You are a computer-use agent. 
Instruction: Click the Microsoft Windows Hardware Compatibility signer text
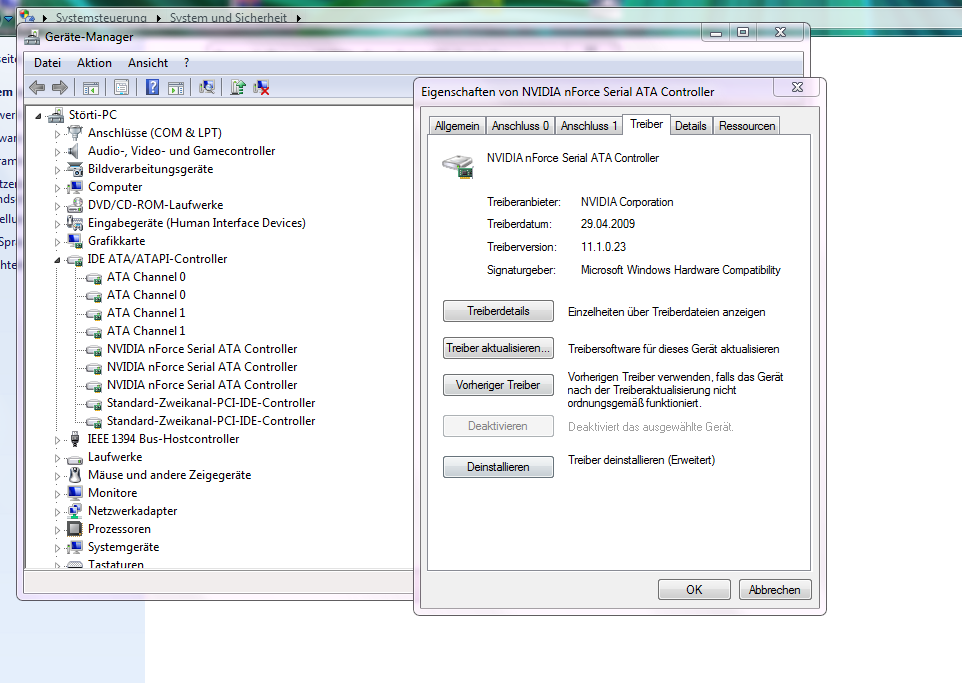(x=681, y=270)
